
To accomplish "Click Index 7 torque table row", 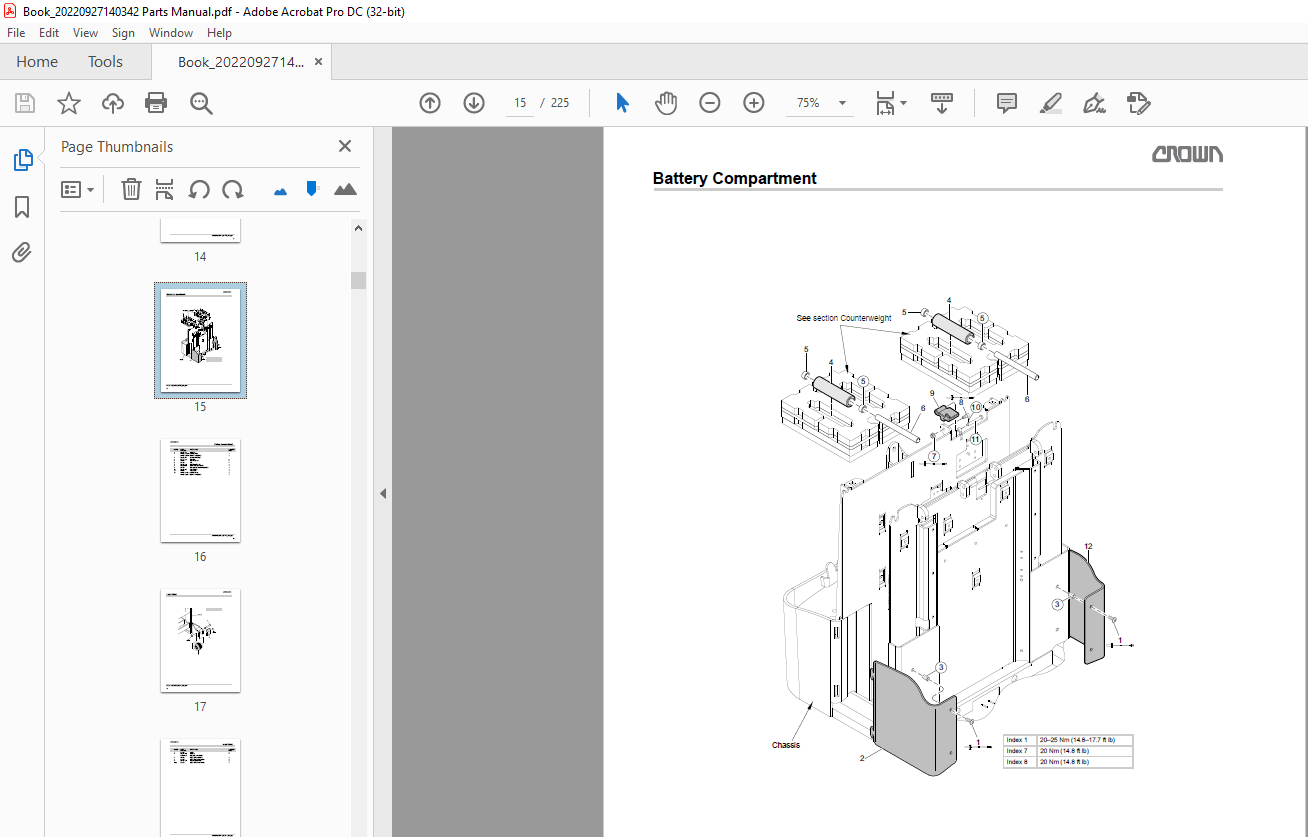I will tap(1068, 751).
